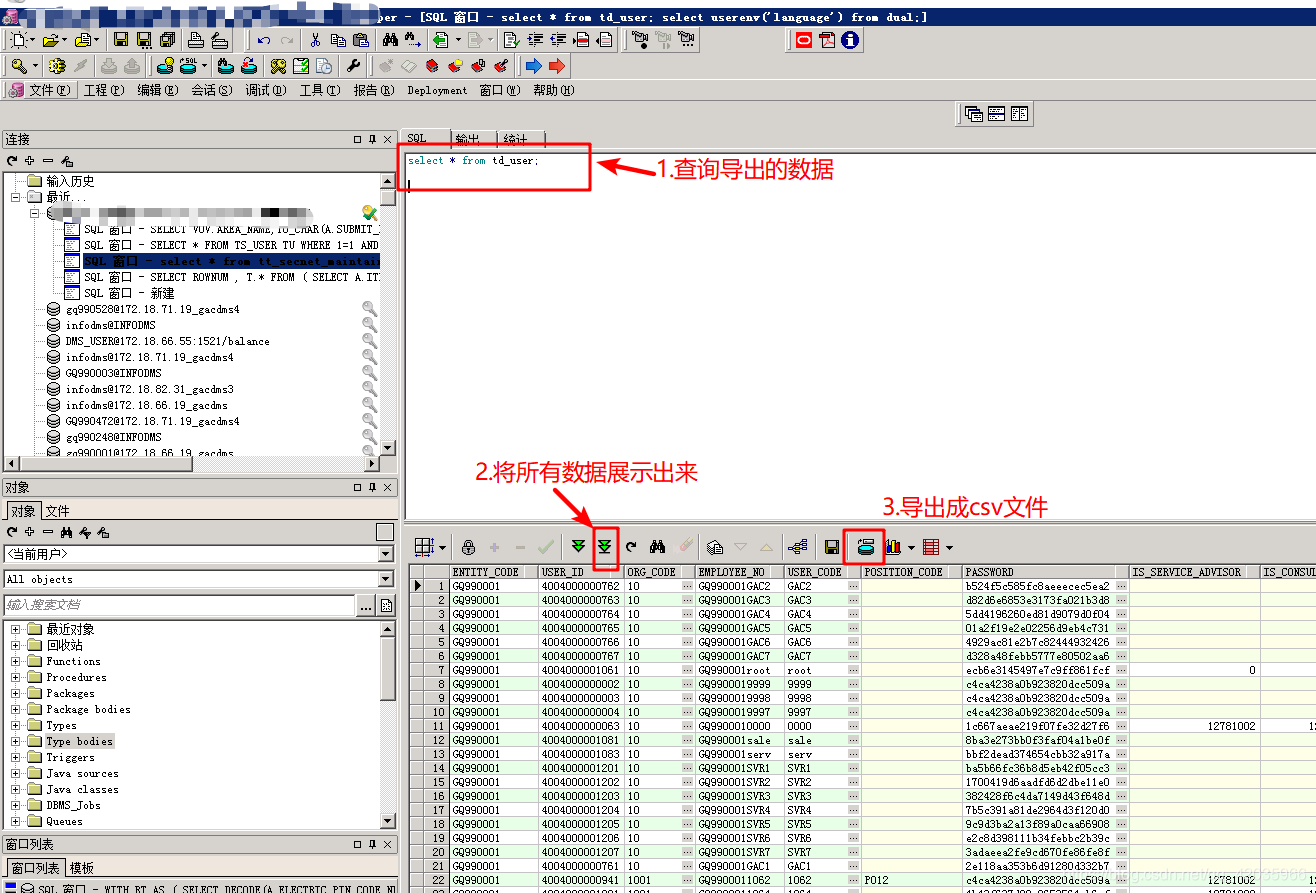The height and width of the screenshot is (893, 1316).
Task: Switch to the 统计 tab
Action: (518, 138)
